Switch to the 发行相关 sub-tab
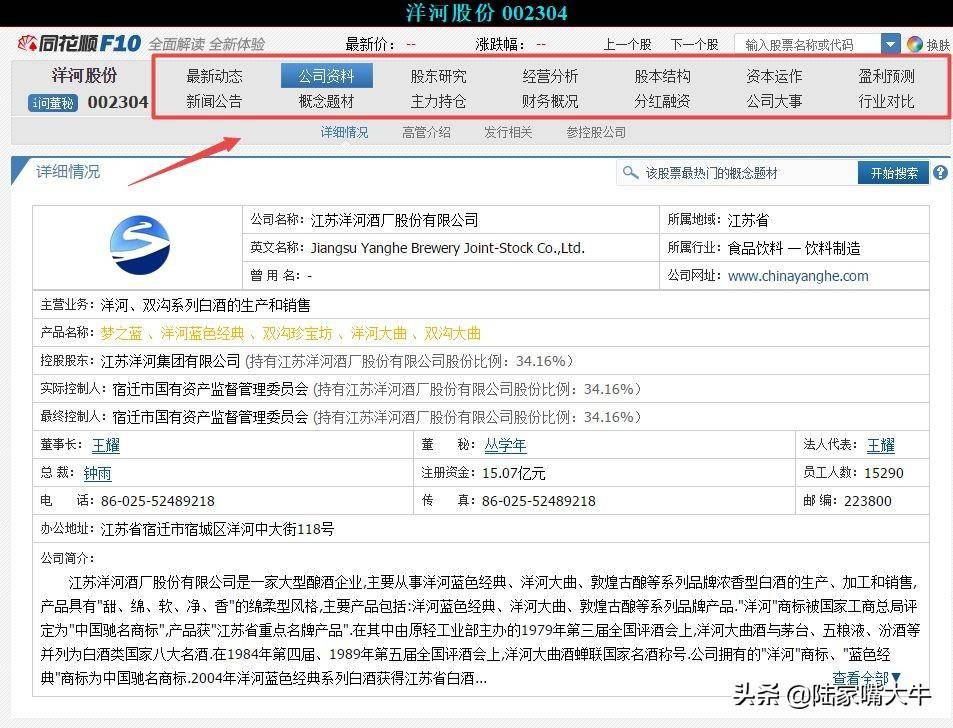This screenshot has width=953, height=728. [x=508, y=132]
